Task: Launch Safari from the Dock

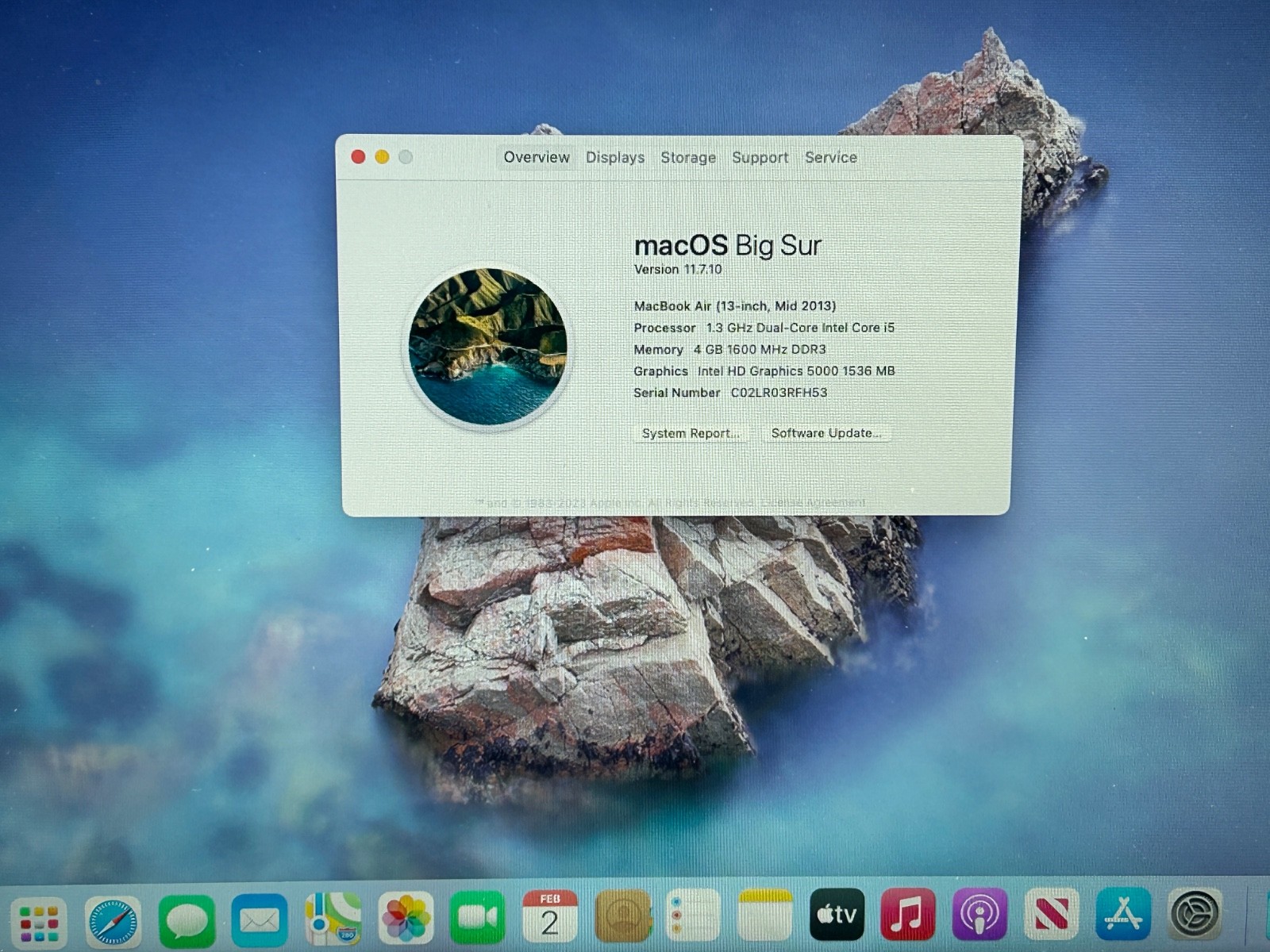Action: pyautogui.click(x=113, y=921)
